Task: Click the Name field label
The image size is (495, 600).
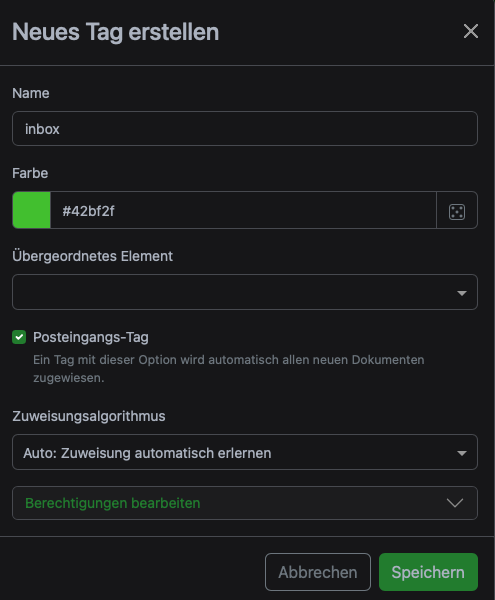Action: click(31, 93)
